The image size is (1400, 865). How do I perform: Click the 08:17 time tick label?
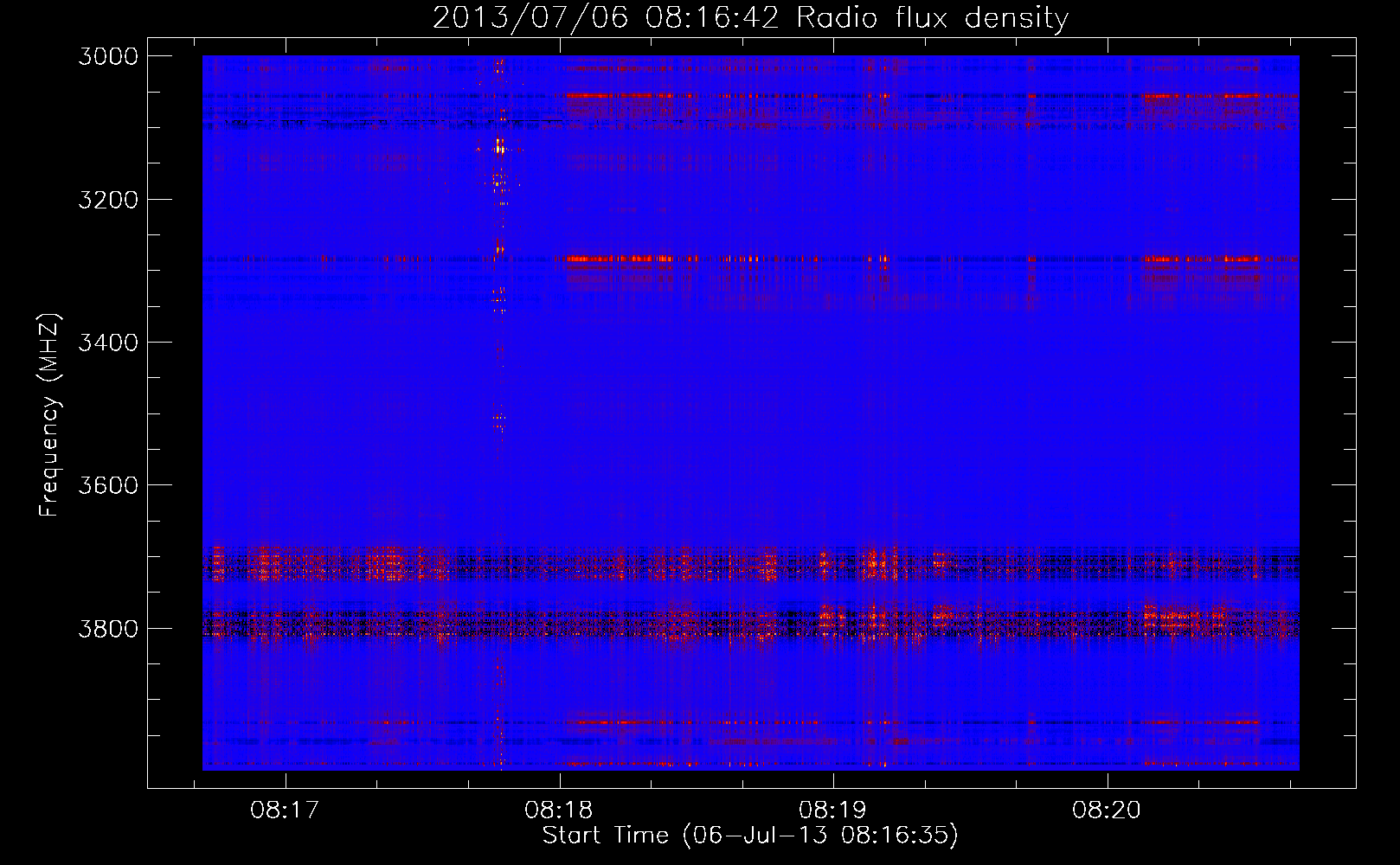[x=285, y=811]
